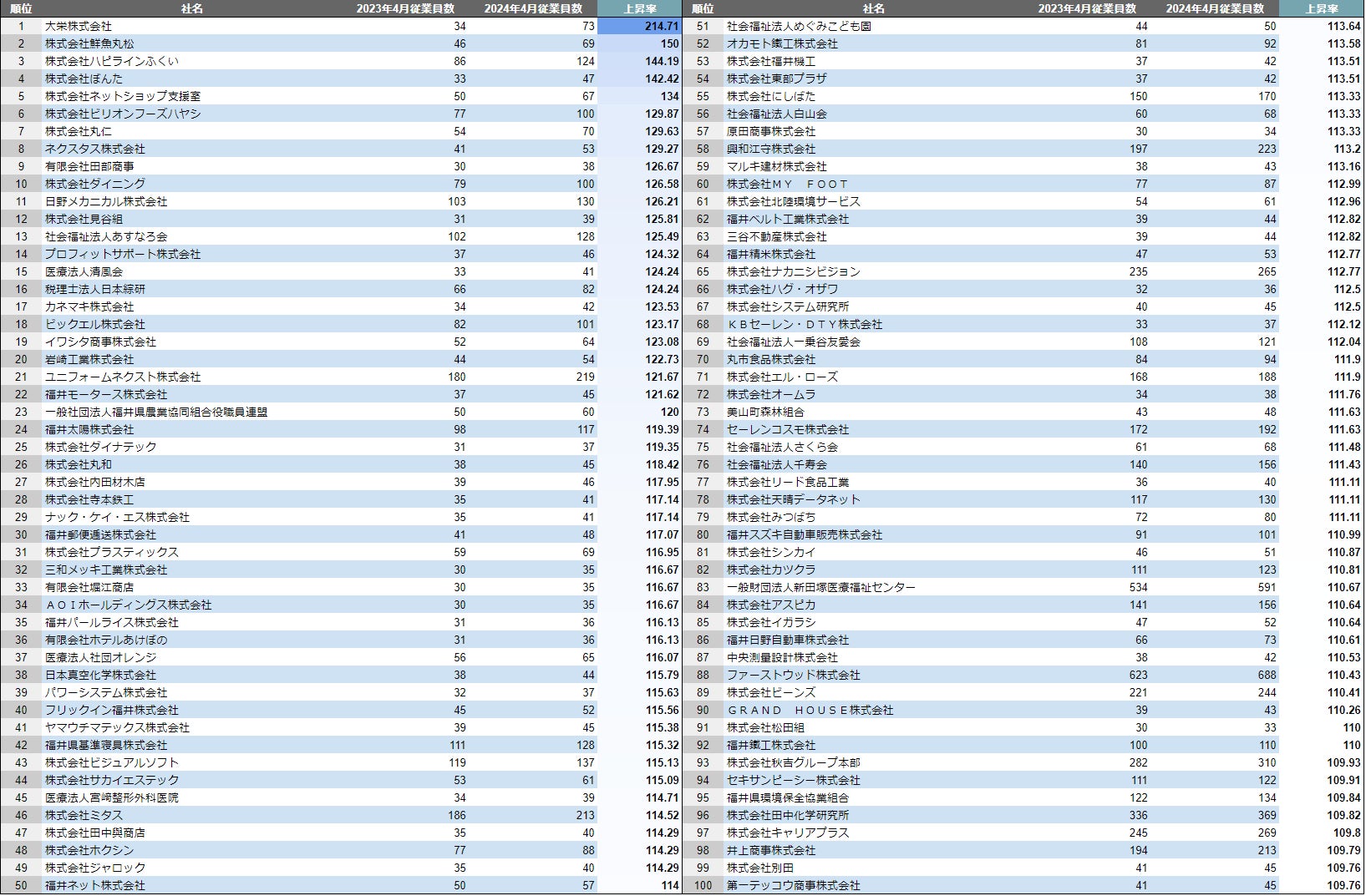
Task: Click the 社名 header above 大栄株式会社
Action: click(x=191, y=8)
